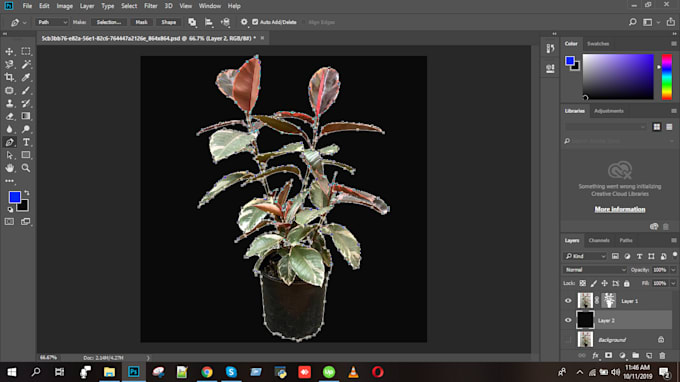Hide Layer 2 using its eye icon
This screenshot has width=680, height=382.
pyautogui.click(x=568, y=320)
